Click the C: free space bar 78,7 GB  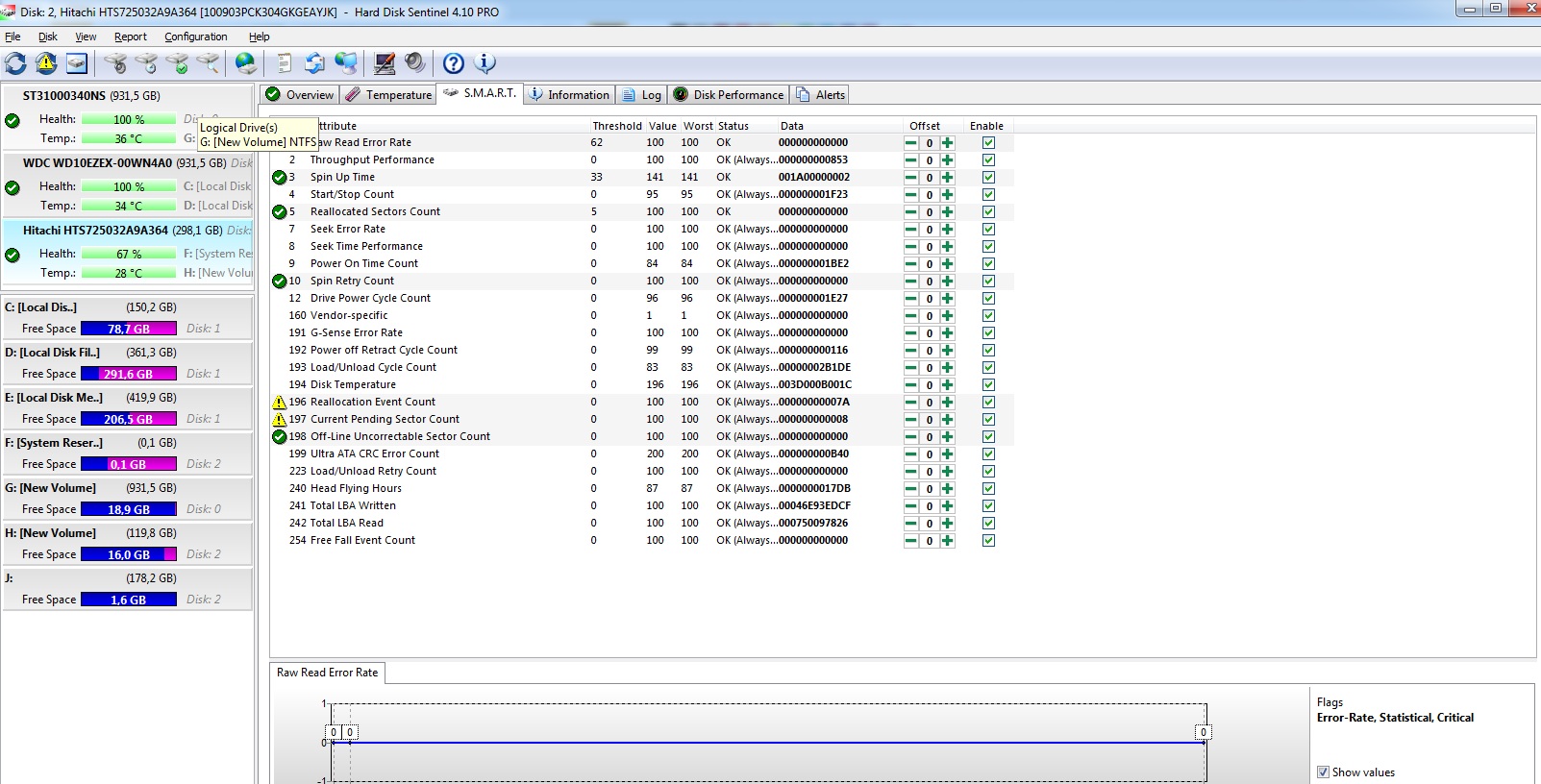(129, 329)
